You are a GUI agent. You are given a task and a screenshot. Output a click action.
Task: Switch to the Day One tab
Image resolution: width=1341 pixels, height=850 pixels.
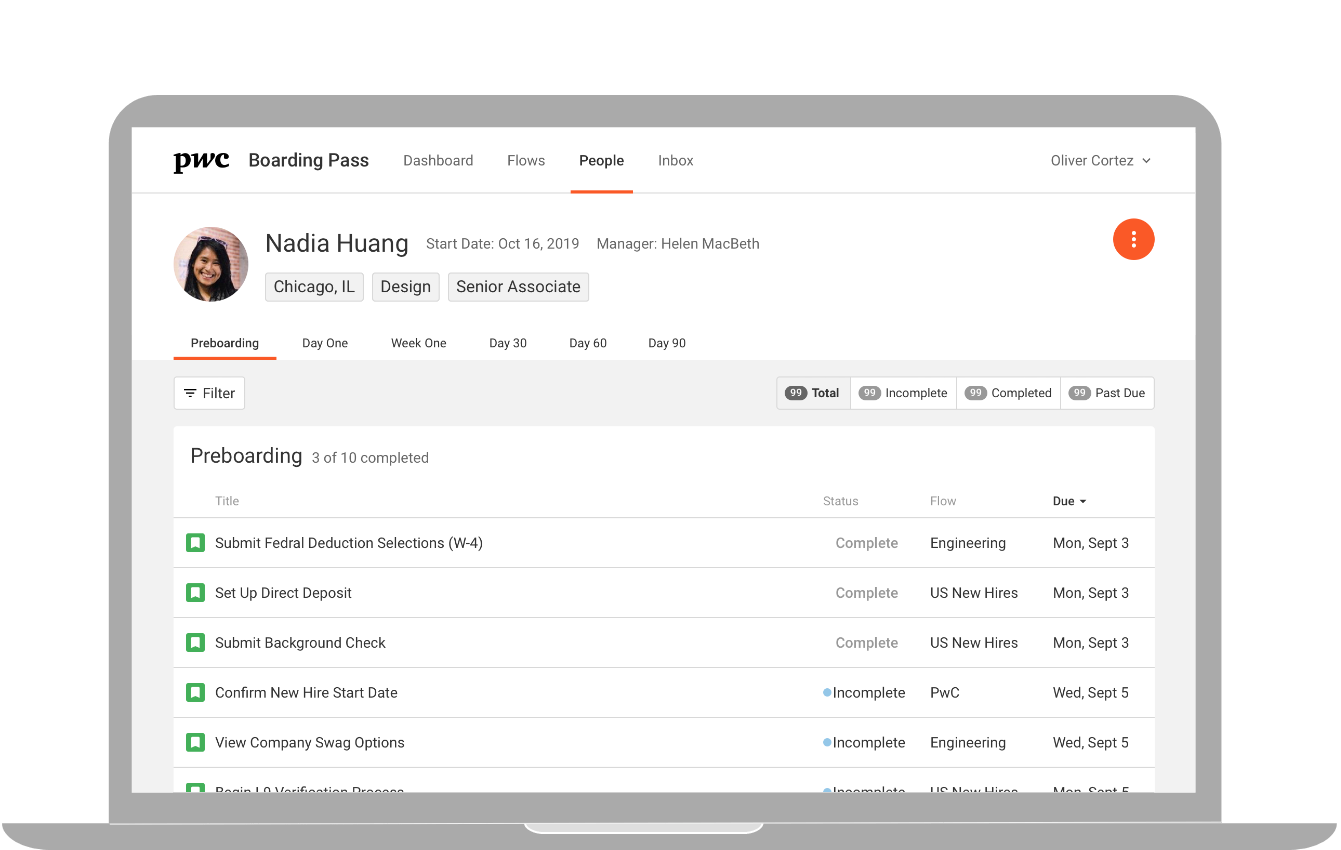coord(325,343)
